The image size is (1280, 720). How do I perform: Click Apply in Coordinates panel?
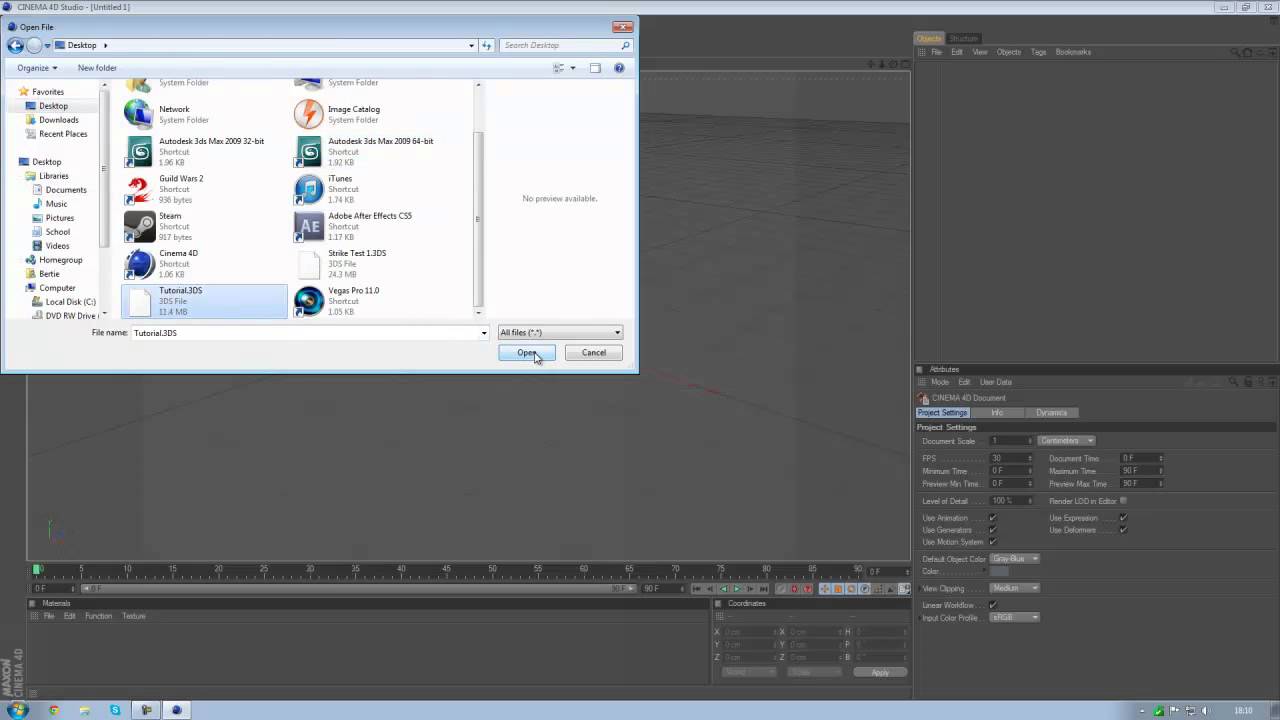[880, 672]
